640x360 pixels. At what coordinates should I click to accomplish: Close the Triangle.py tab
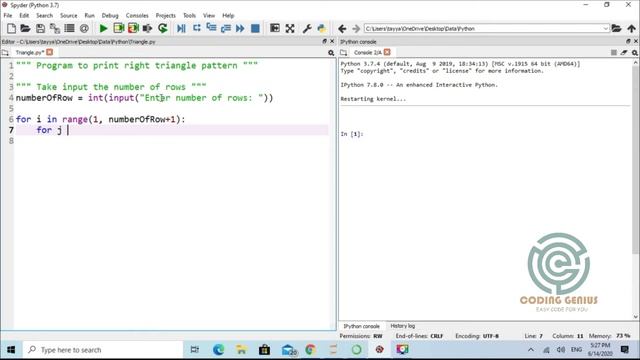pos(49,52)
